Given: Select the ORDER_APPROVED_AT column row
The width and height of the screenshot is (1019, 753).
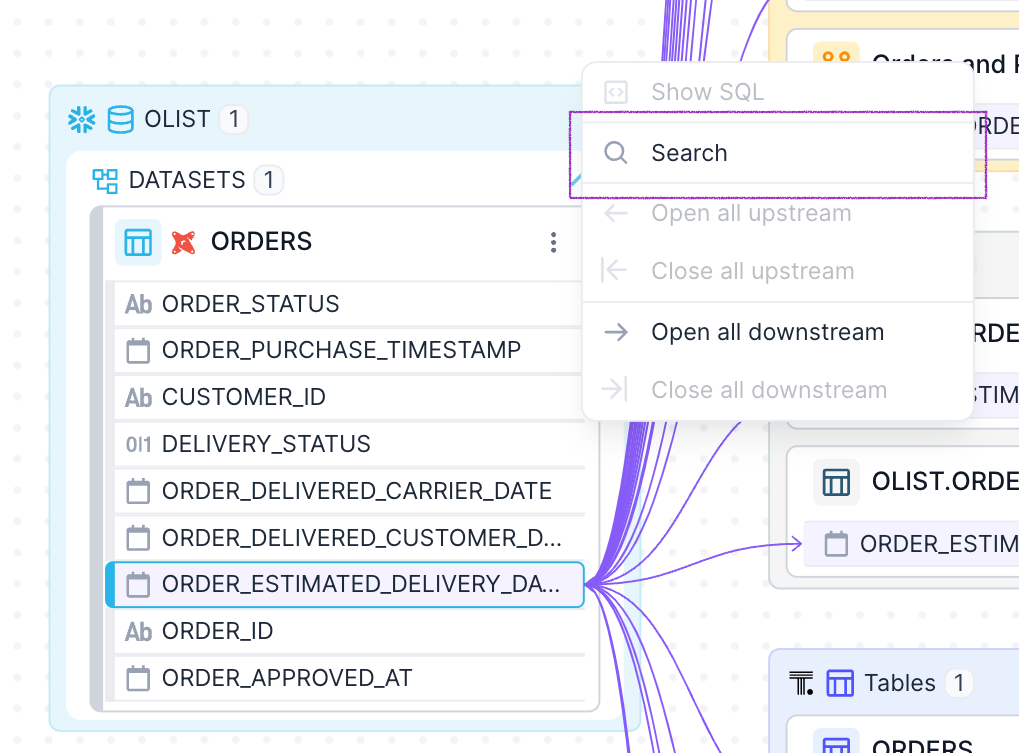Looking at the screenshot, I should pyautogui.click(x=287, y=678).
